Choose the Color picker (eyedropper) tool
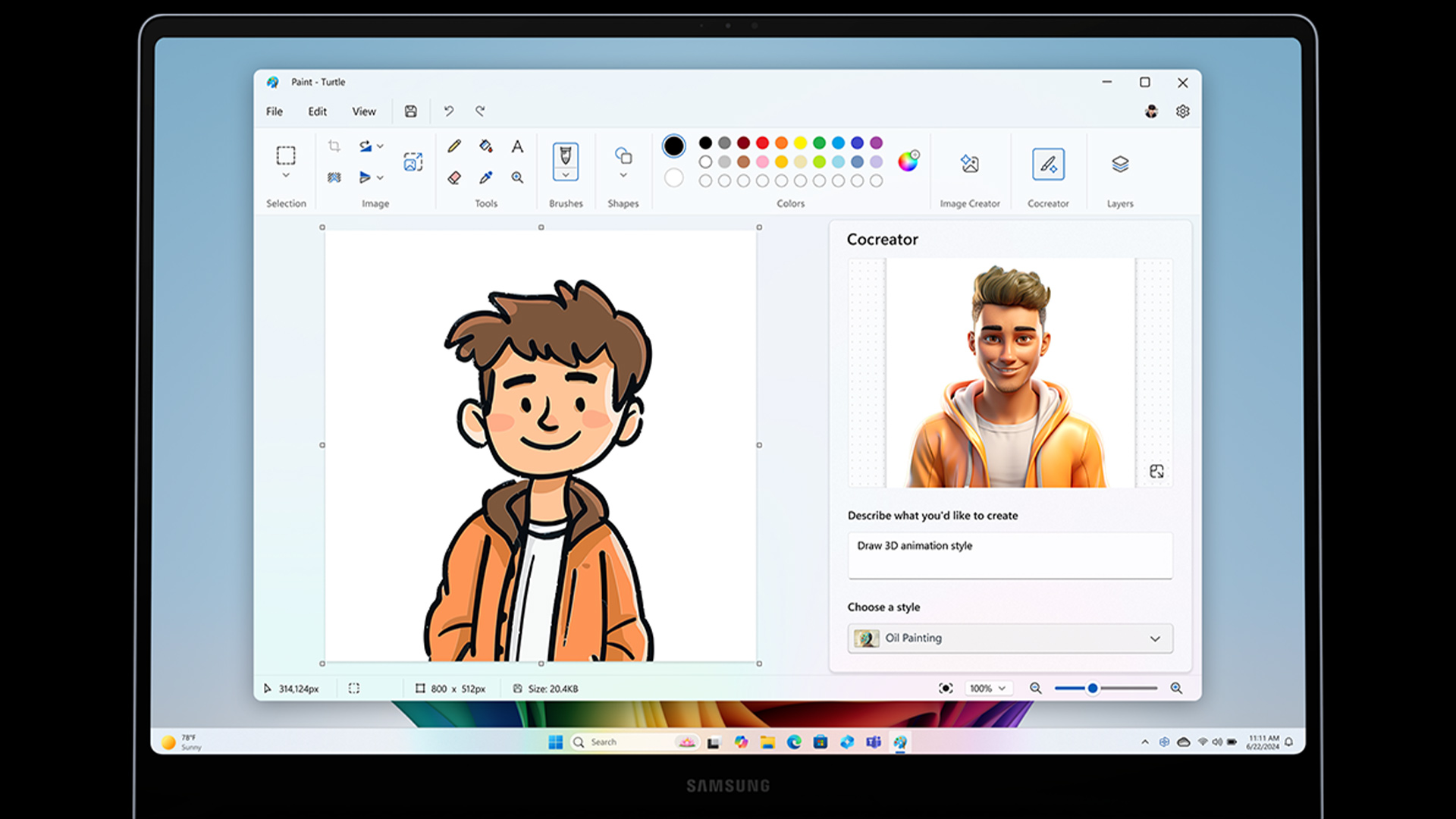The height and width of the screenshot is (819, 1456). pos(485,177)
